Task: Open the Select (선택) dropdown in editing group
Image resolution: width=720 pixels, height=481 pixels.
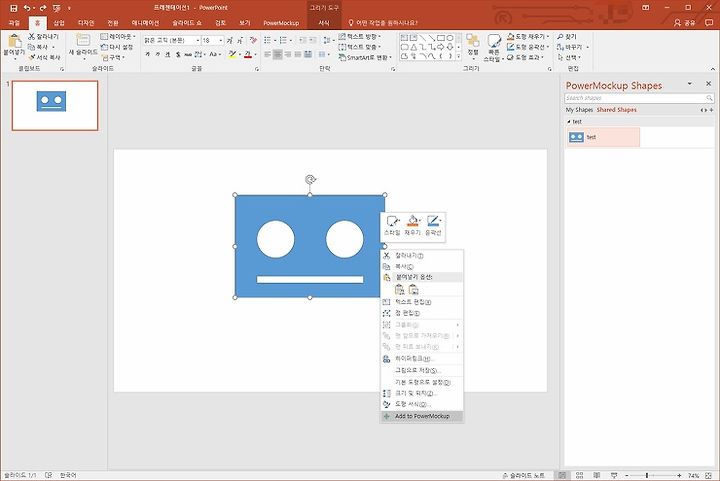Action: tap(569, 57)
